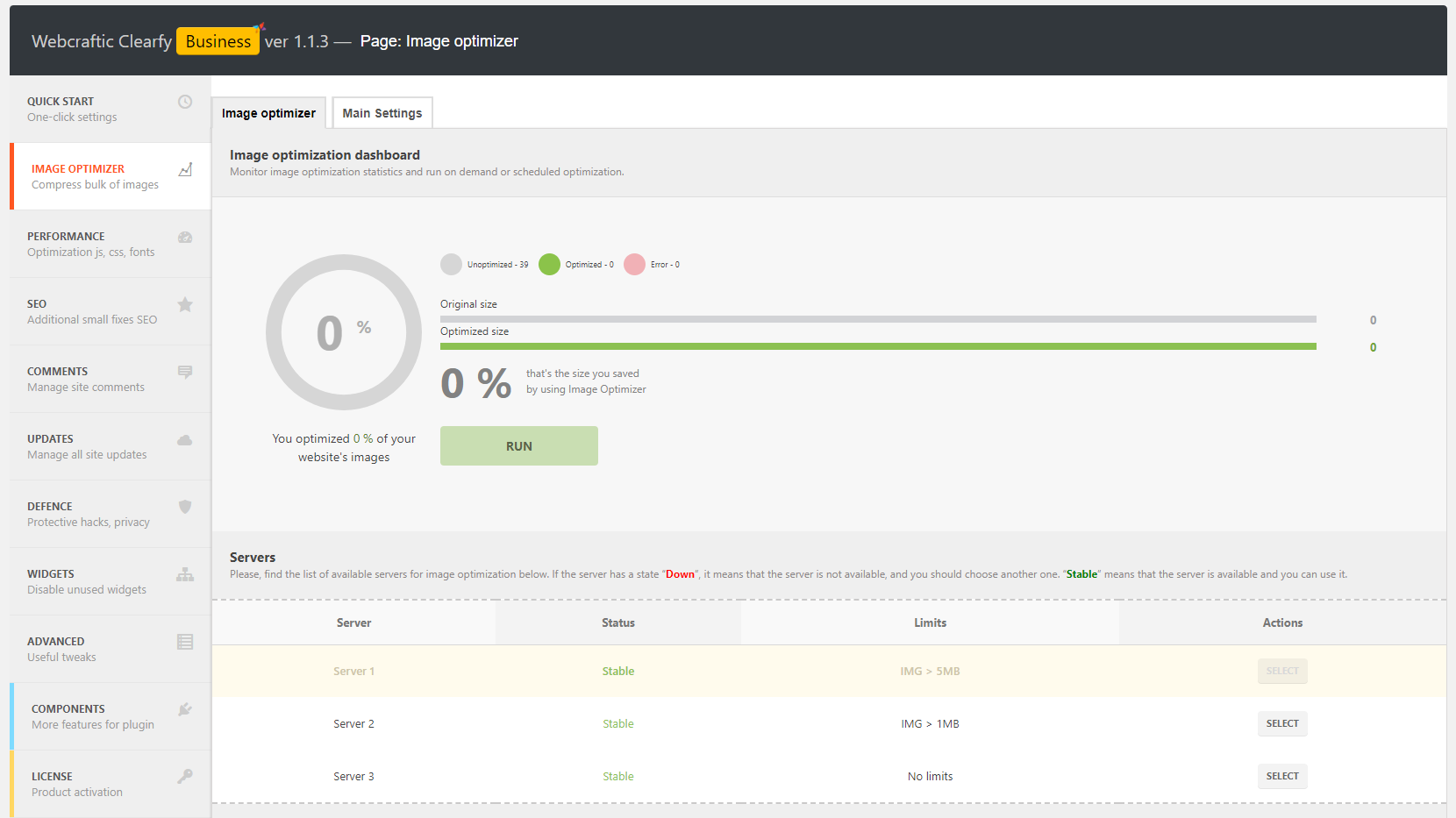The height and width of the screenshot is (818, 1456).
Task: Click the Advanced list icon
Action: tap(185, 642)
